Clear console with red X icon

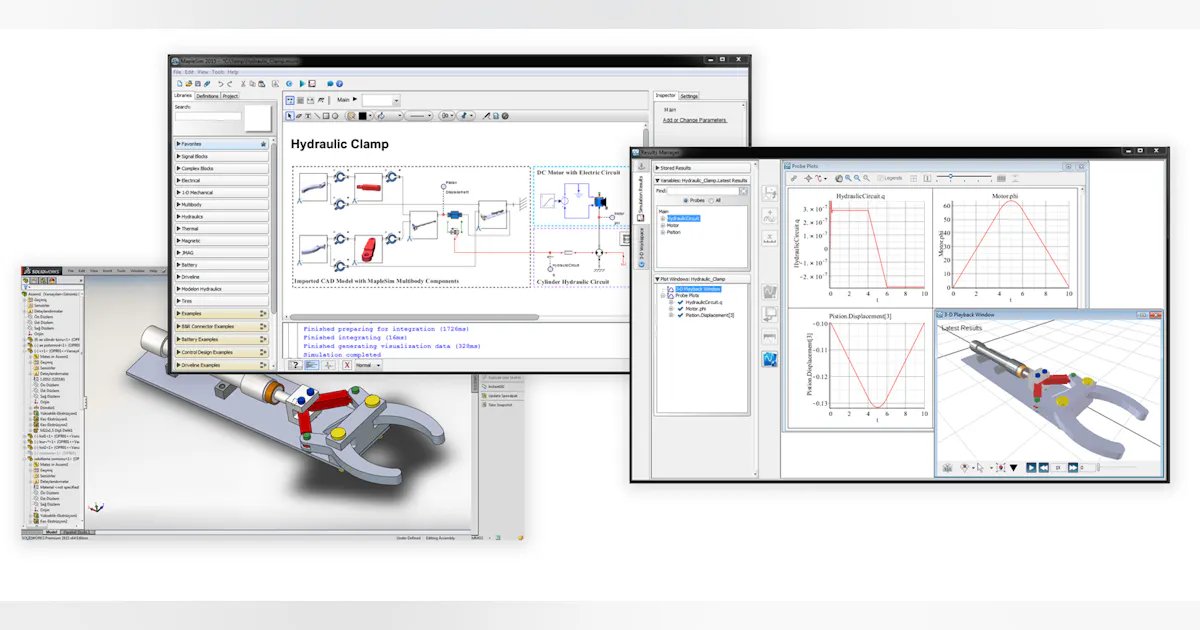tap(347, 365)
